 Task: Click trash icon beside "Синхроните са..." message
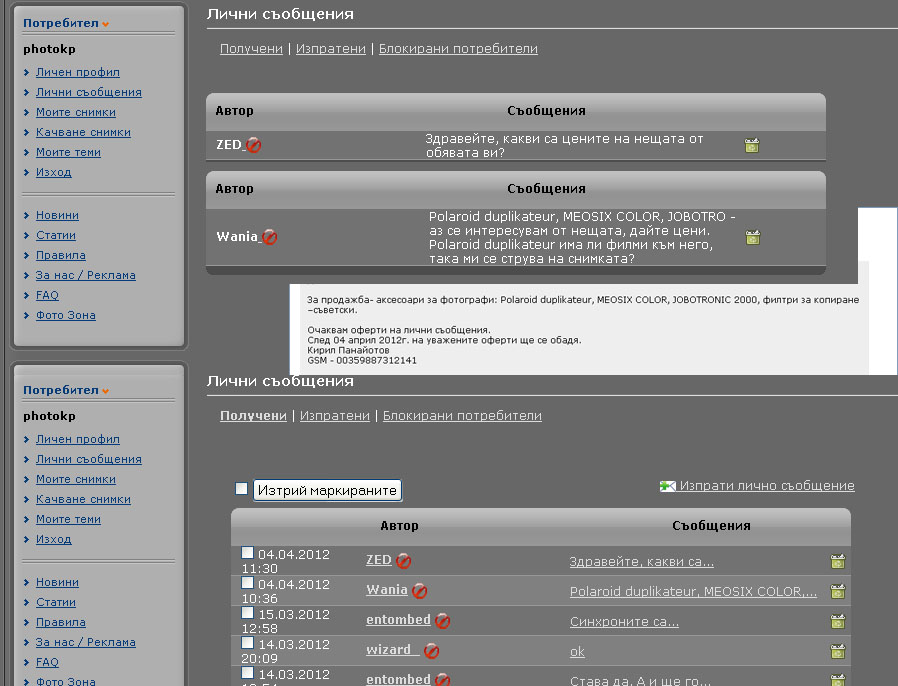(838, 621)
